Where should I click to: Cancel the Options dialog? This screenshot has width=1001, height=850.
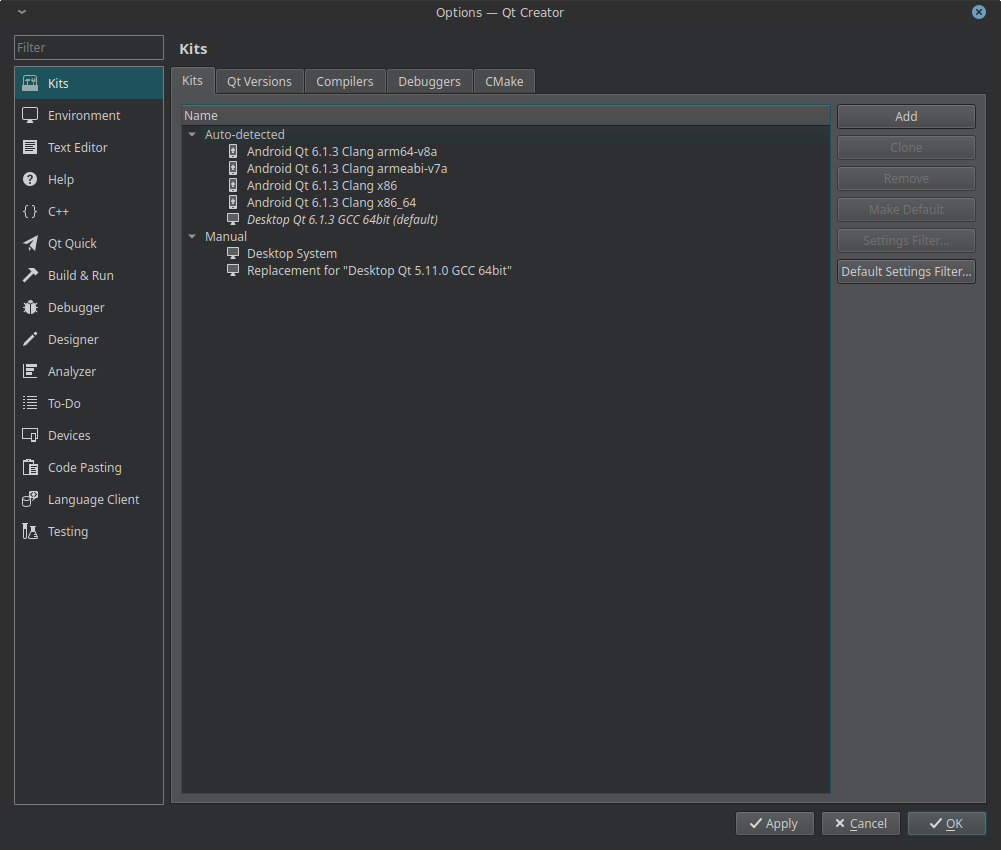point(861,824)
